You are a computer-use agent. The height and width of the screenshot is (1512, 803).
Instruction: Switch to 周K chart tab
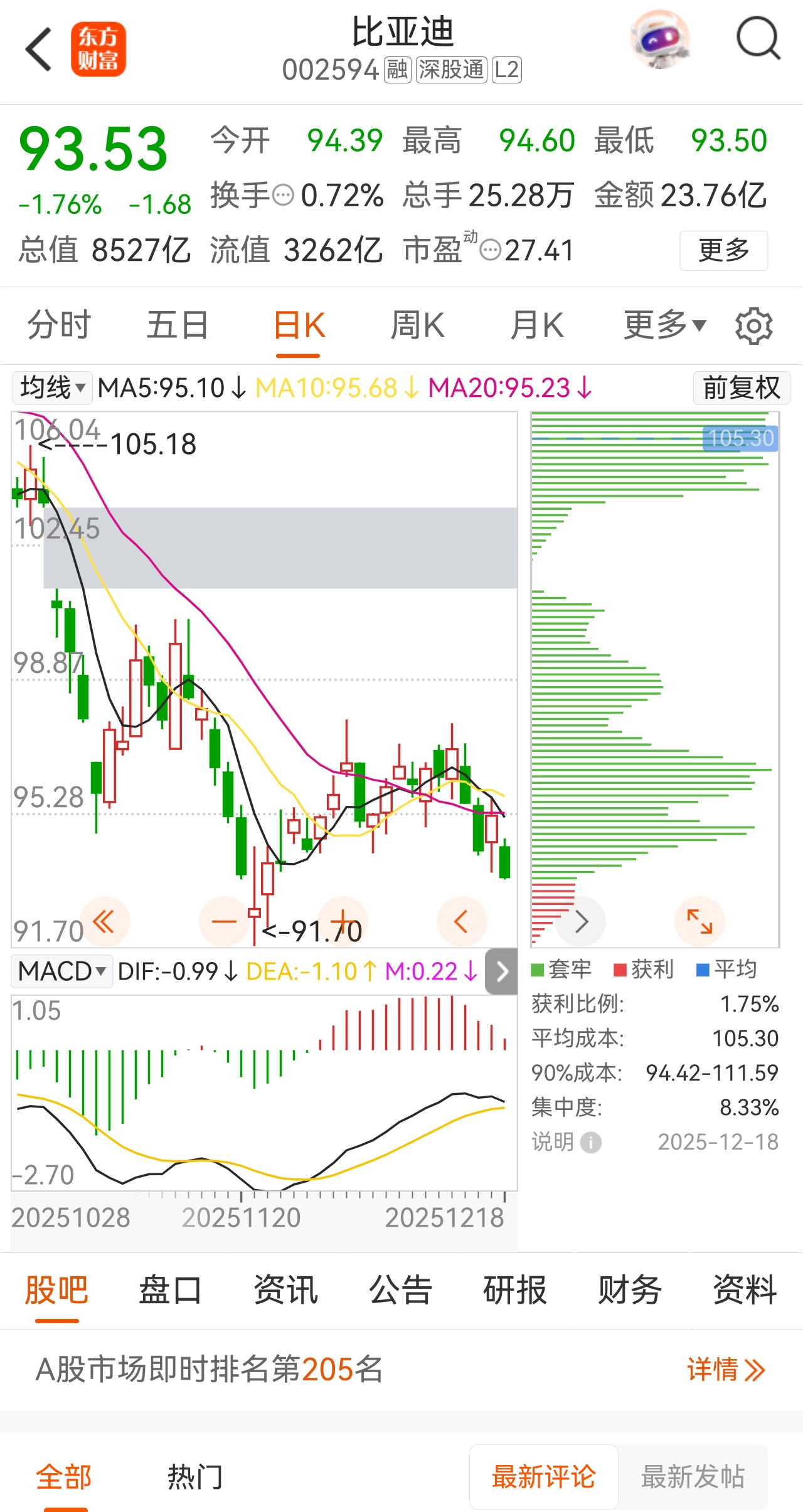(x=418, y=325)
